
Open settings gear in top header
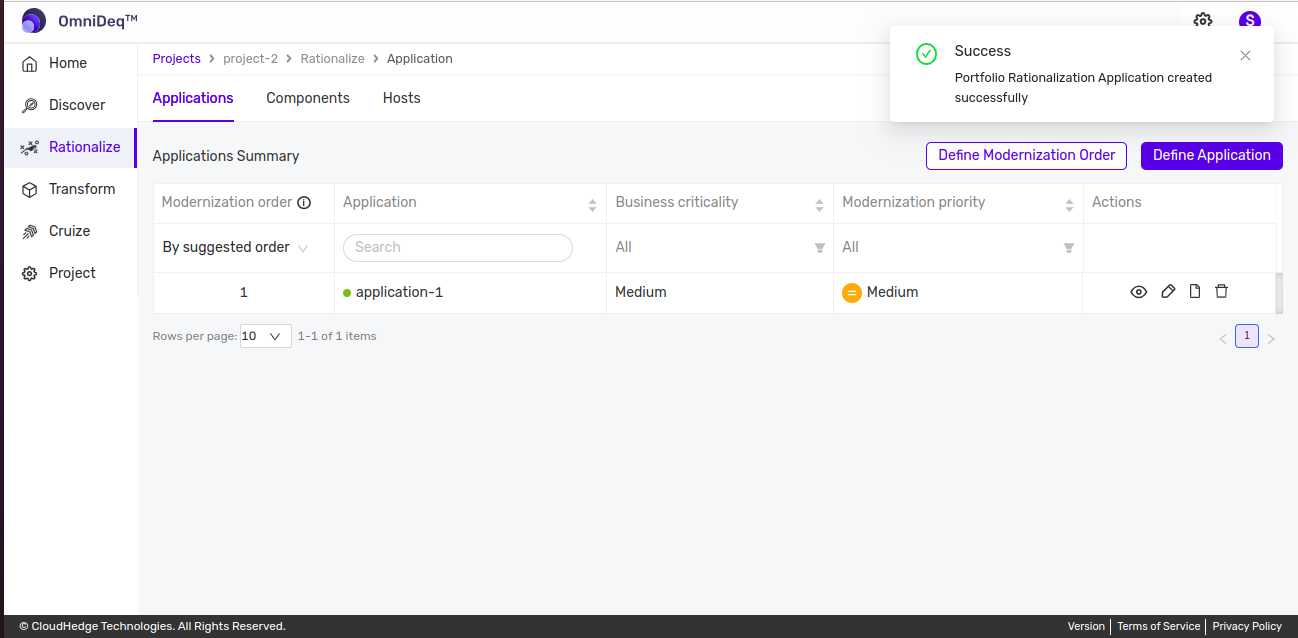(1203, 21)
